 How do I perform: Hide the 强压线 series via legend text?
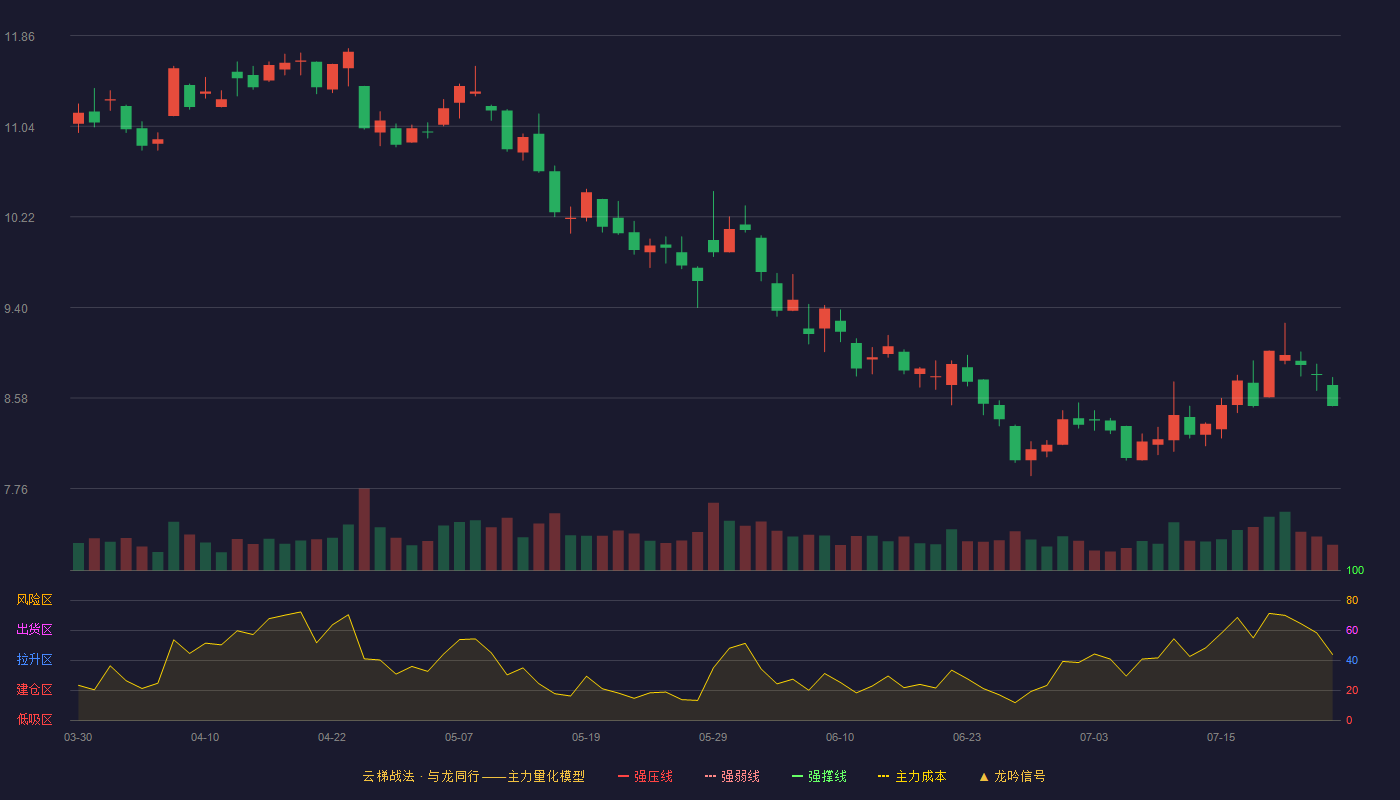[x=653, y=776]
